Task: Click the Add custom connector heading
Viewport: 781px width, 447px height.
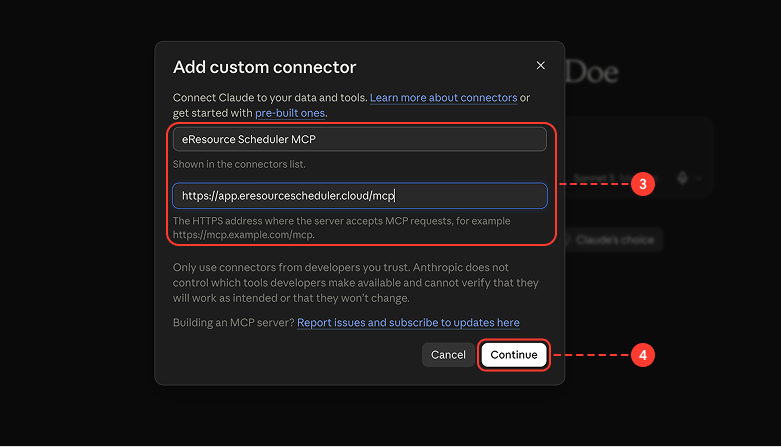Action: click(x=264, y=67)
